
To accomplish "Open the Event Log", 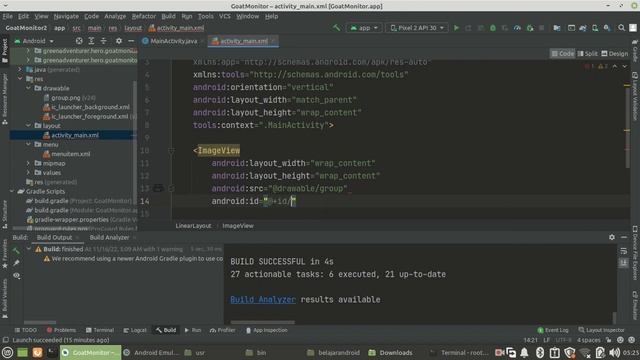I will coord(553,330).
